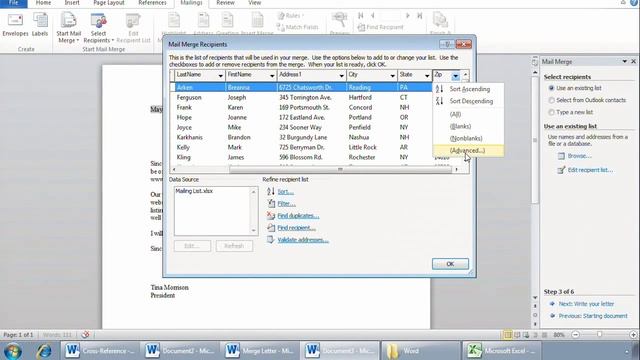Click the Next: Write your letter link
The image size is (640, 360).
[586, 304]
